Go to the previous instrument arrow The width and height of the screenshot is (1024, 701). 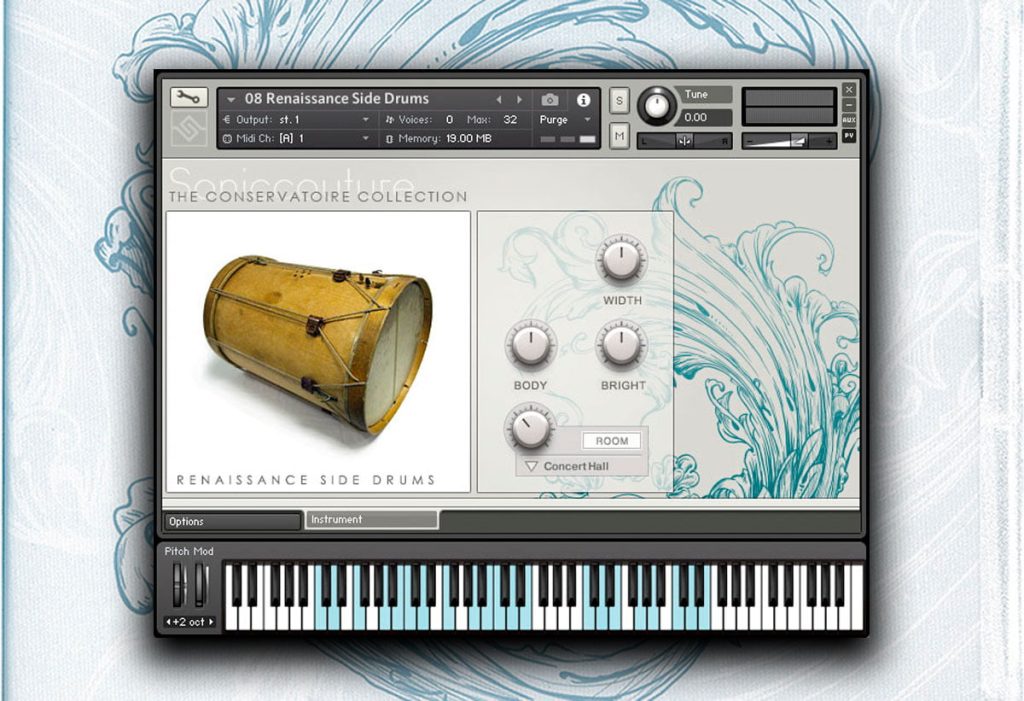pyautogui.click(x=499, y=99)
